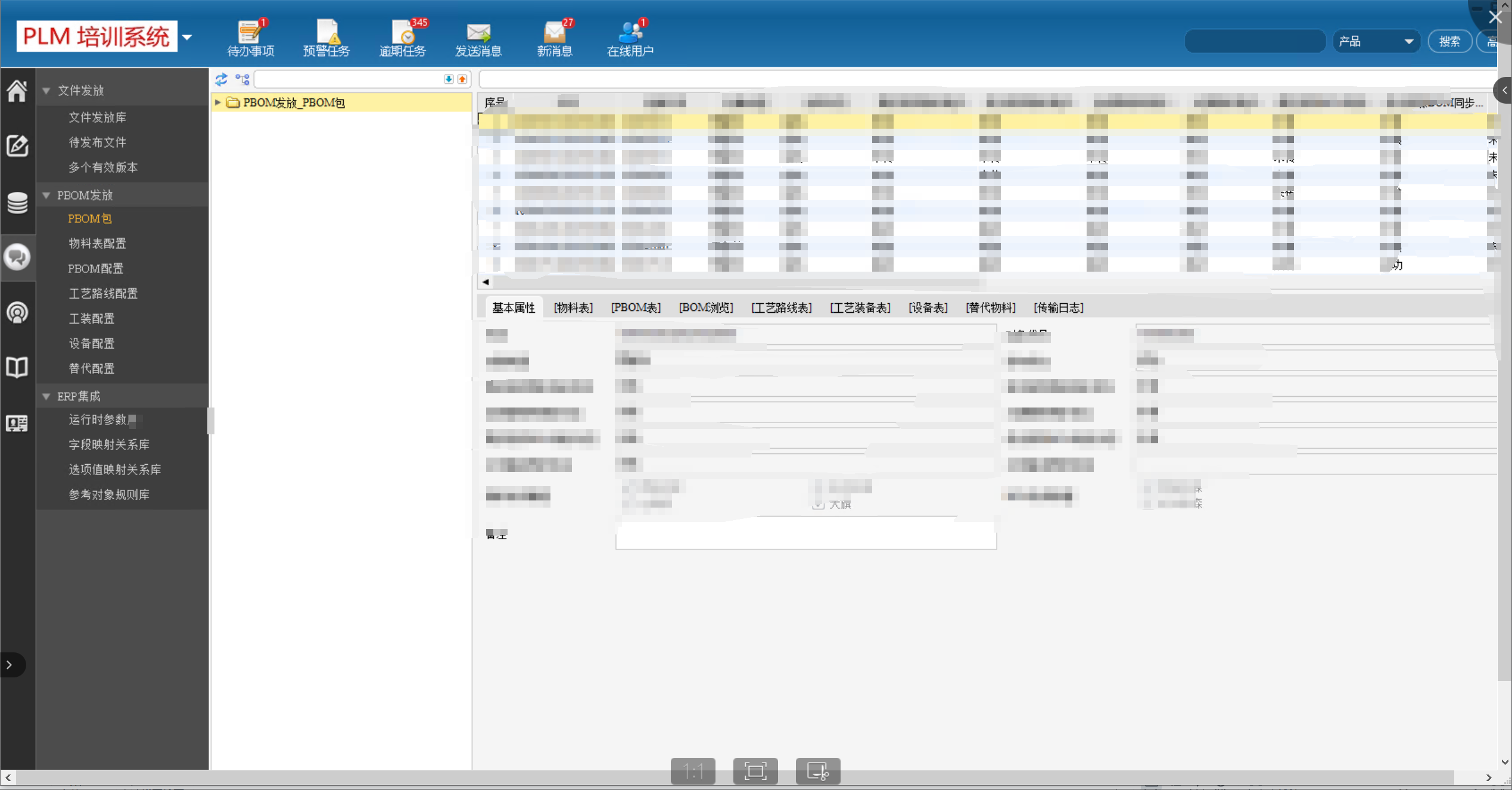Switch to the [PBOM表] tab
Viewport: 1512px width, 790px height.
636,307
